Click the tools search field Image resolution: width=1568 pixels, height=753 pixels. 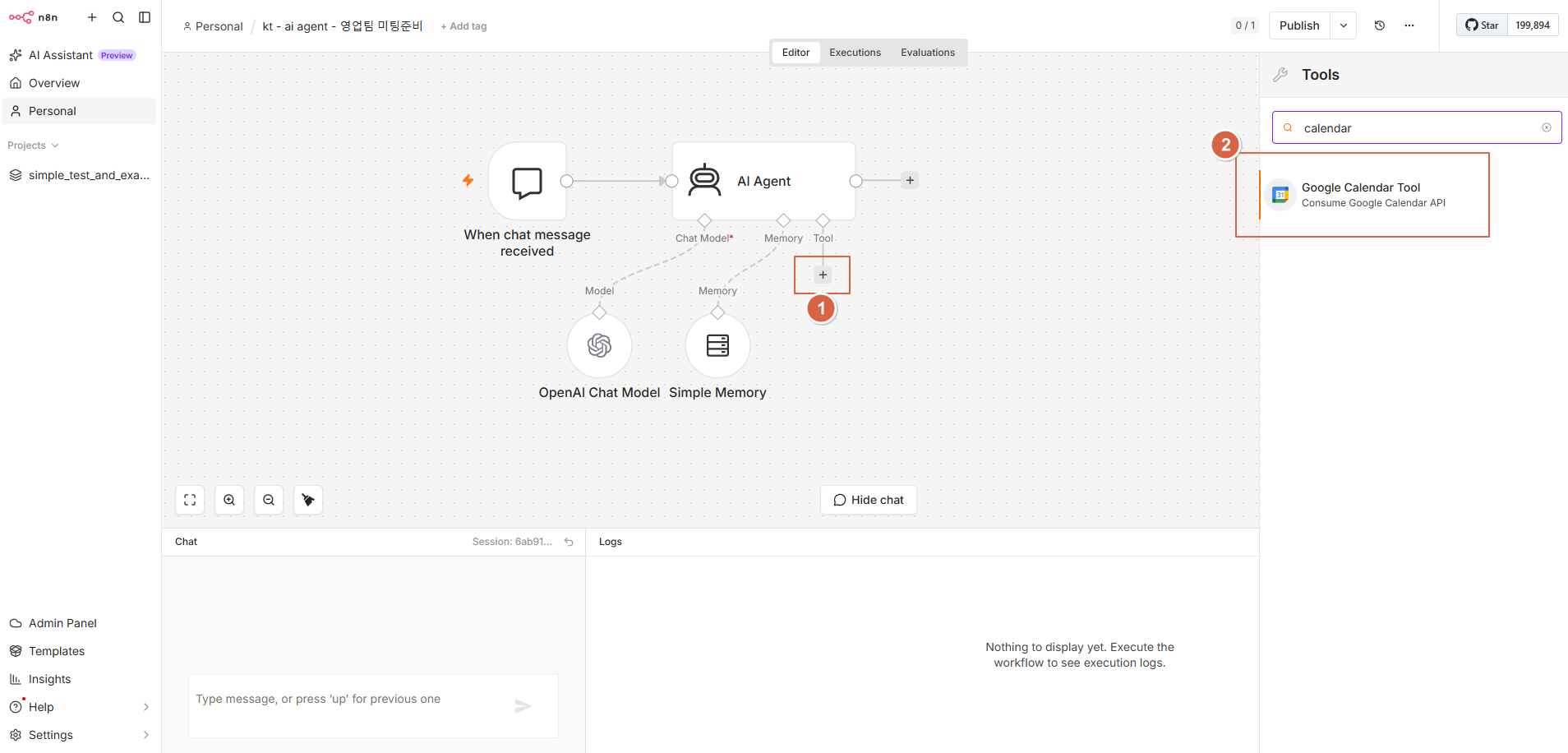pyautogui.click(x=1417, y=127)
